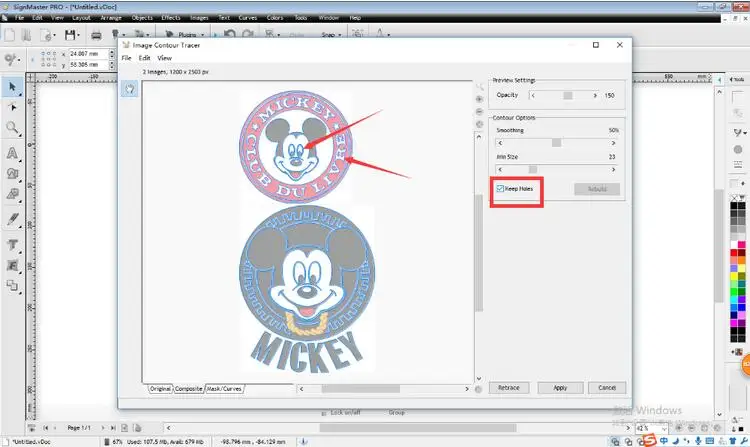This screenshot has height=447, width=750.
Task: Click the Smoothing slider thumb
Action: (x=556, y=143)
